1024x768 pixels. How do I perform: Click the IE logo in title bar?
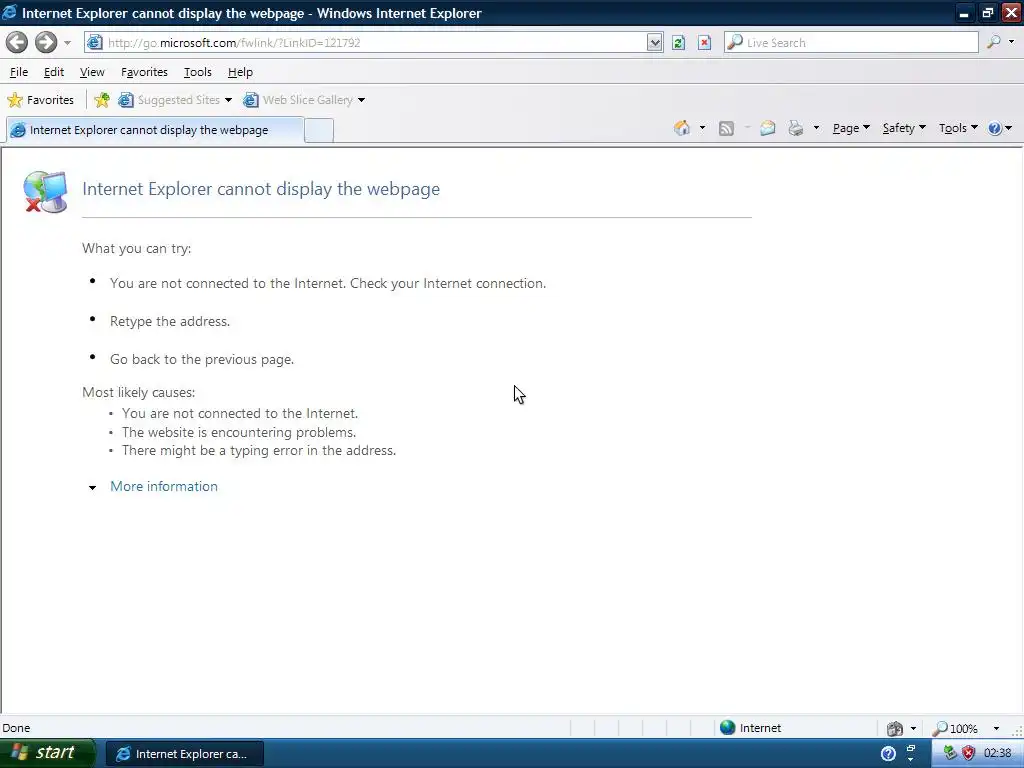[x=10, y=12]
